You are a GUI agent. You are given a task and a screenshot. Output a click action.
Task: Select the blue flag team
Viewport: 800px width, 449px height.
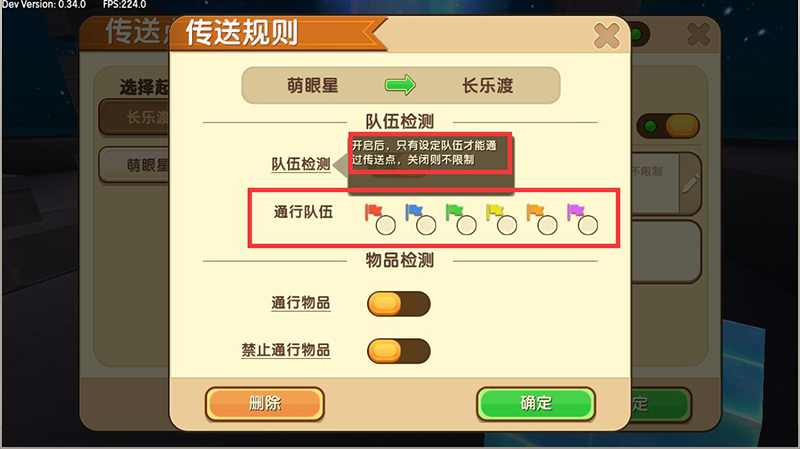[426, 225]
